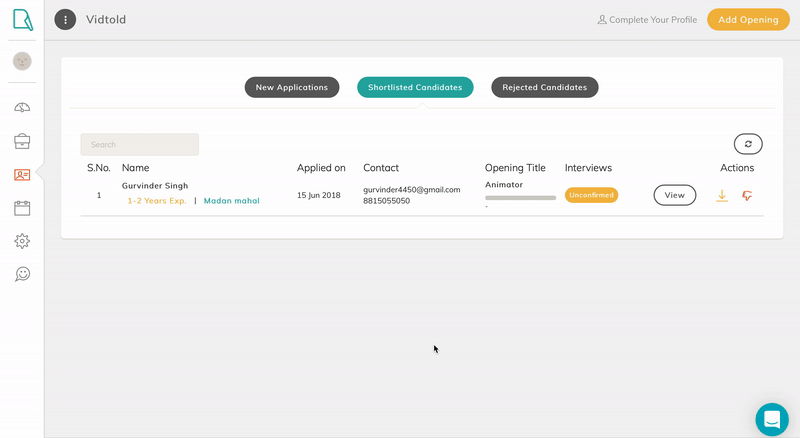
Task: Click the Name column header
Action: click(136, 167)
